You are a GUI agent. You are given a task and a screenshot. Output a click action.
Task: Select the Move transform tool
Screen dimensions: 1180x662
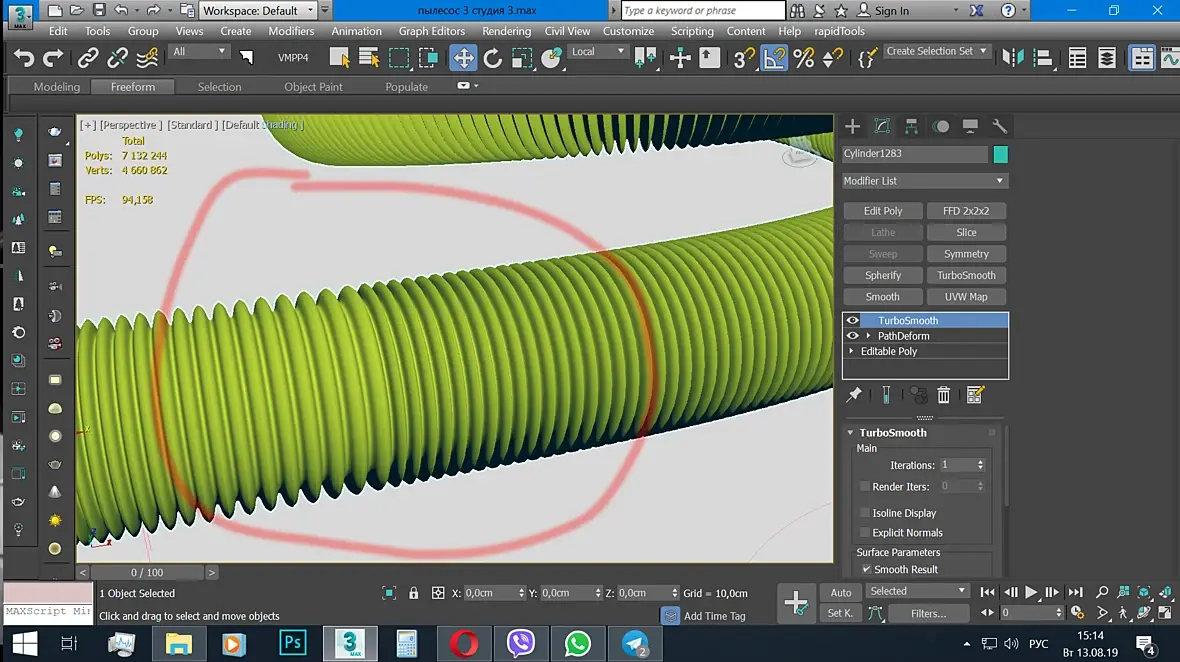pyautogui.click(x=463, y=58)
